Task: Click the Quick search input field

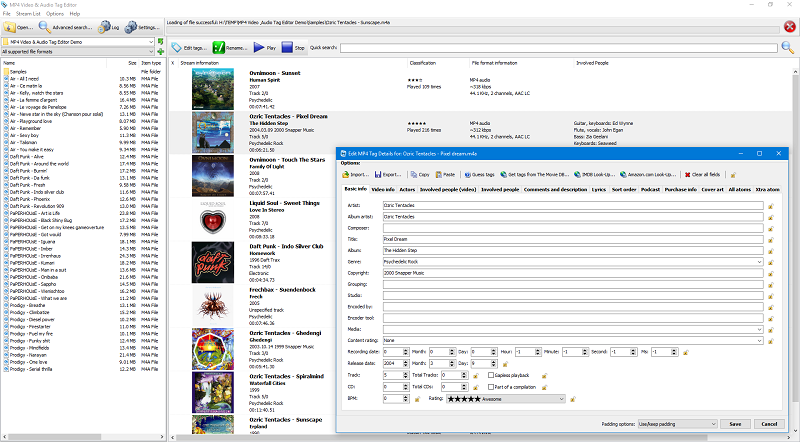Action: (x=559, y=48)
